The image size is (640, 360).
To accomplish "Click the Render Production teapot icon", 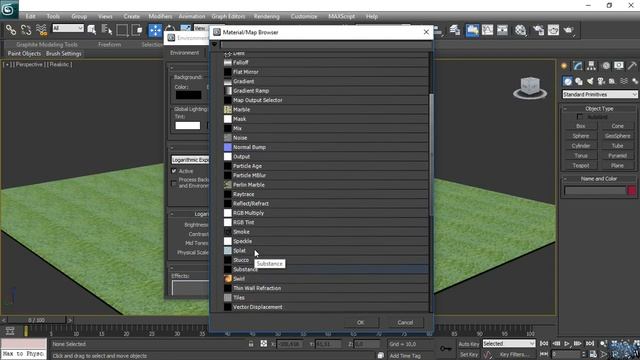I will (569, 30).
